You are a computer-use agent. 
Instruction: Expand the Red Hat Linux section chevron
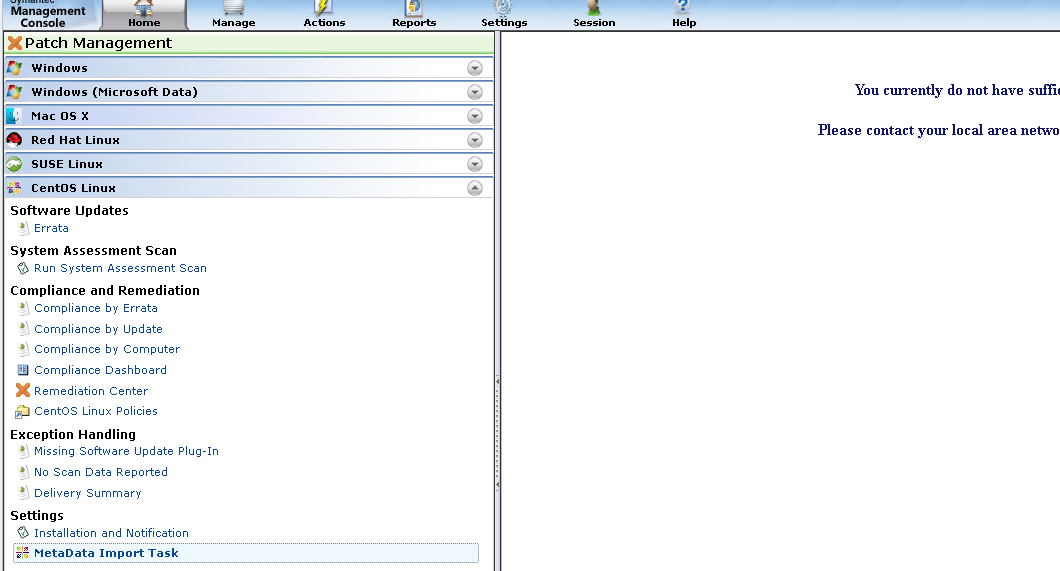[x=475, y=140]
